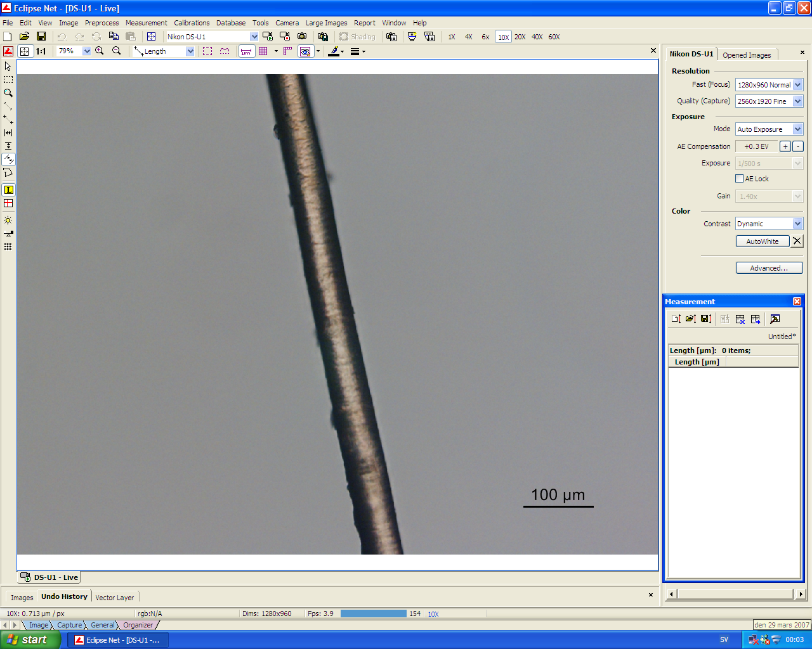Click the rulers icon in second toolbar

[x=287, y=51]
